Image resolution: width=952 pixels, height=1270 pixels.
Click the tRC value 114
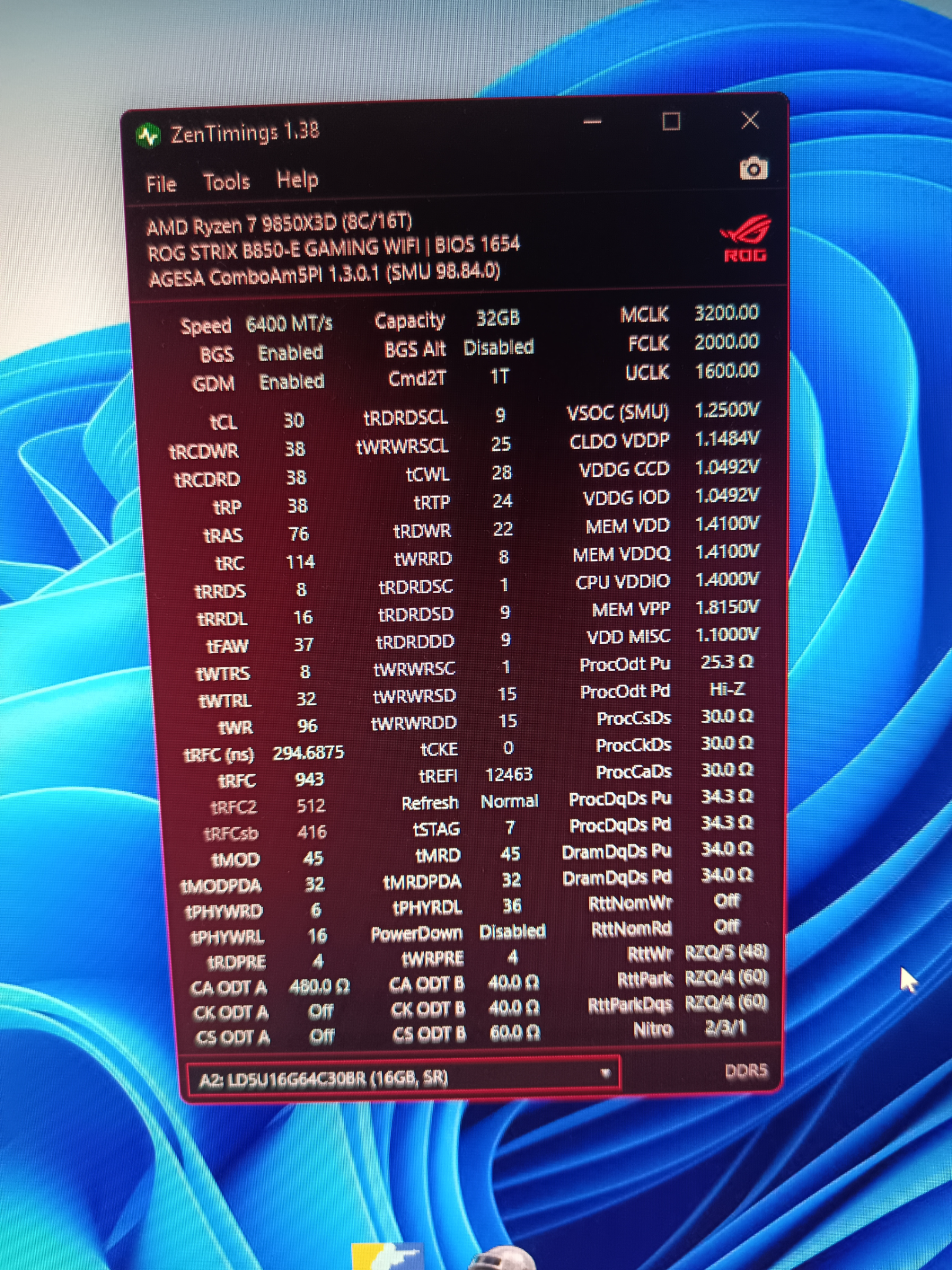(300, 562)
